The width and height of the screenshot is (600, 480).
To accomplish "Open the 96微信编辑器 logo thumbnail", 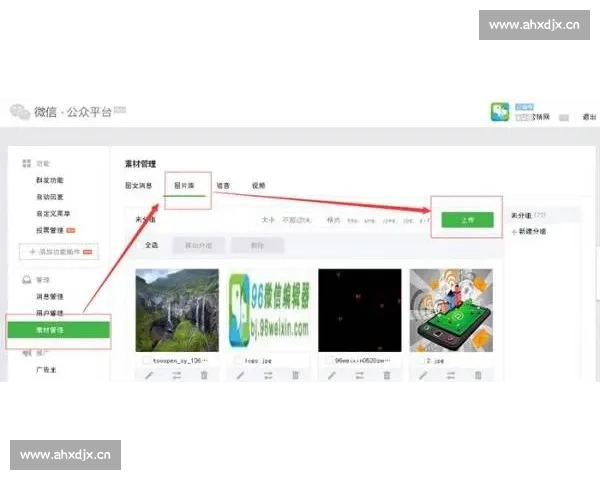I will 269,310.
